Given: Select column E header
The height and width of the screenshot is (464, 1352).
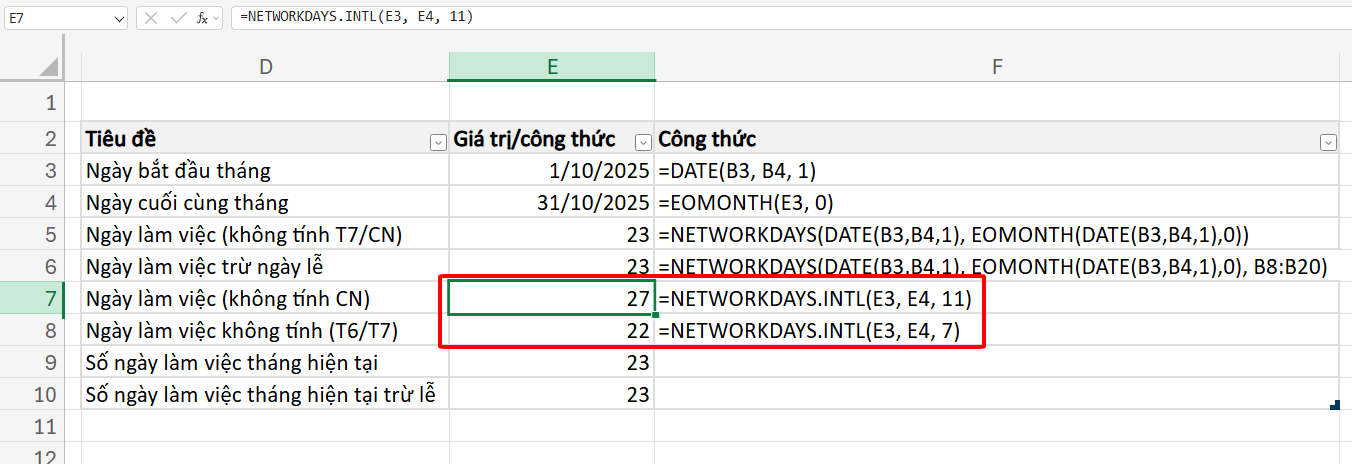Looking at the screenshot, I should coord(552,67).
